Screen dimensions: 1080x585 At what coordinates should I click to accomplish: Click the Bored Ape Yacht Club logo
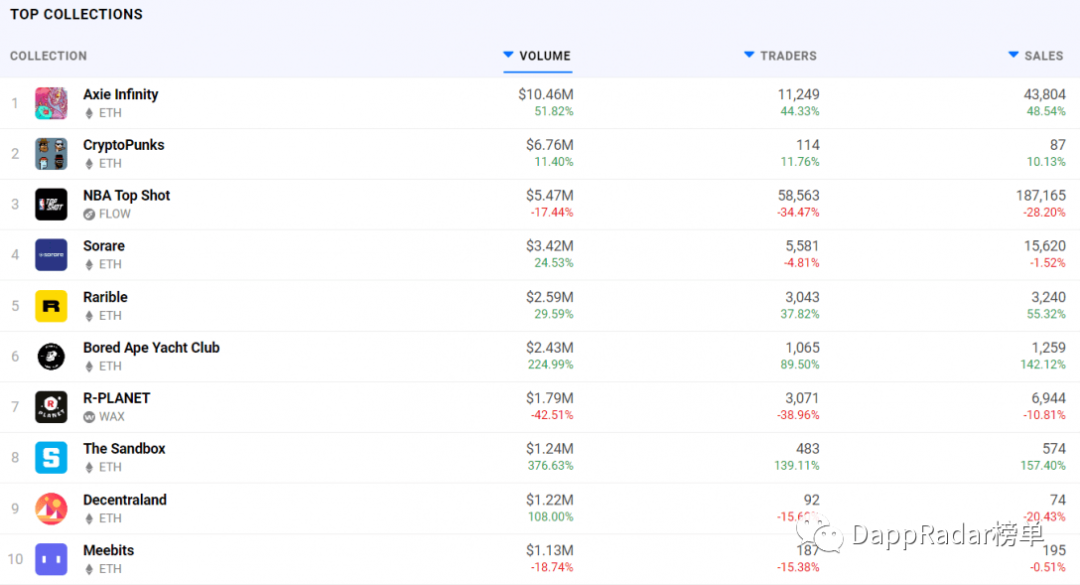(x=51, y=356)
